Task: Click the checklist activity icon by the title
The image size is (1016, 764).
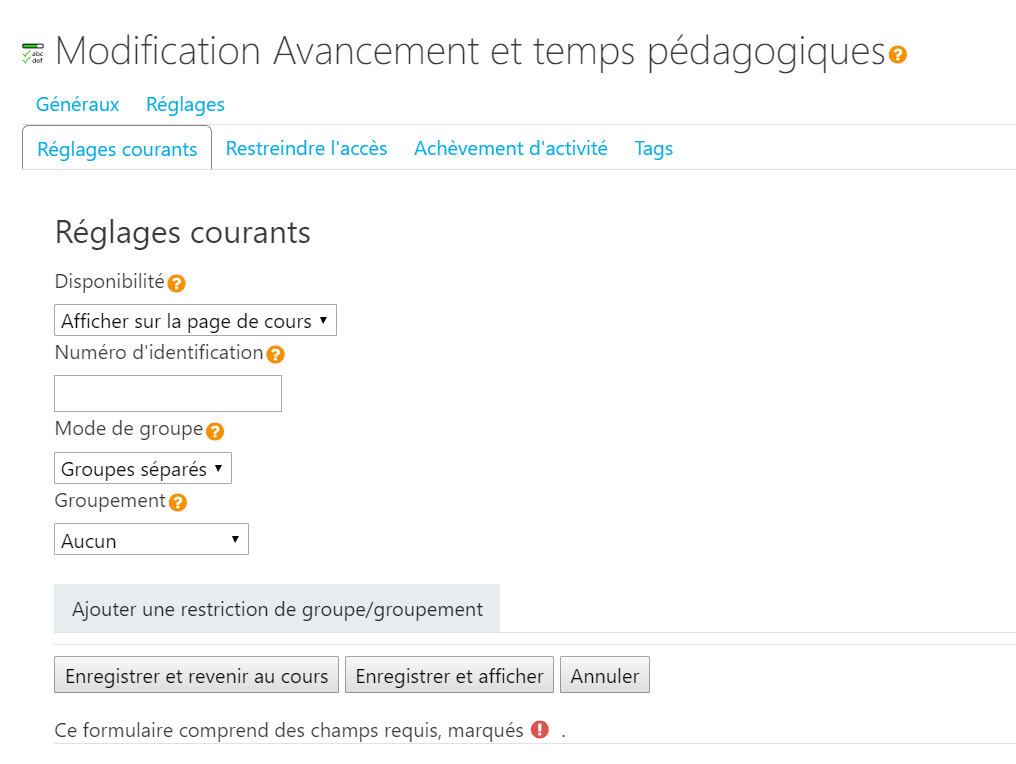Action: tap(33, 53)
